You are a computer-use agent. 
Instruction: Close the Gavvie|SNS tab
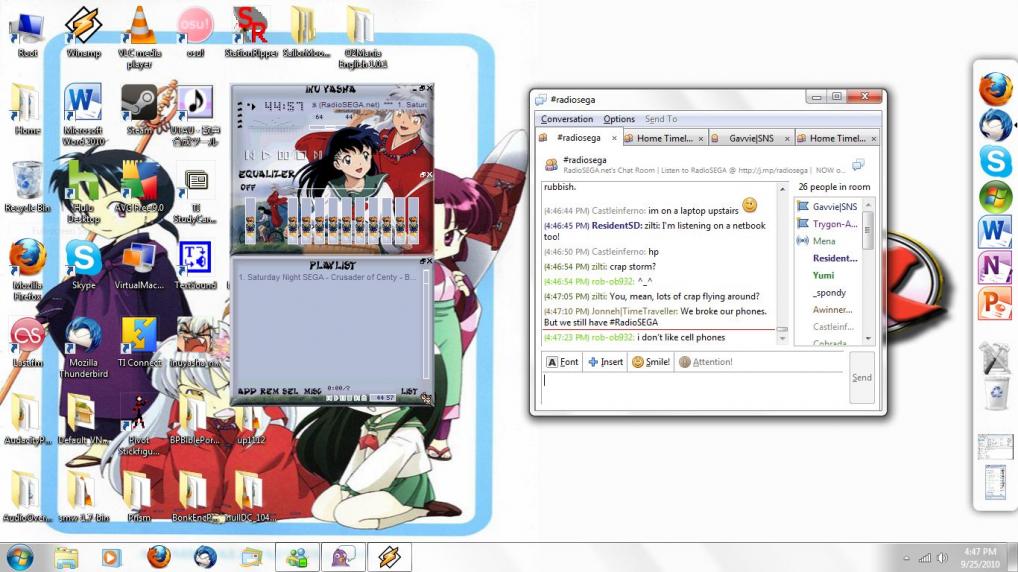pos(787,139)
